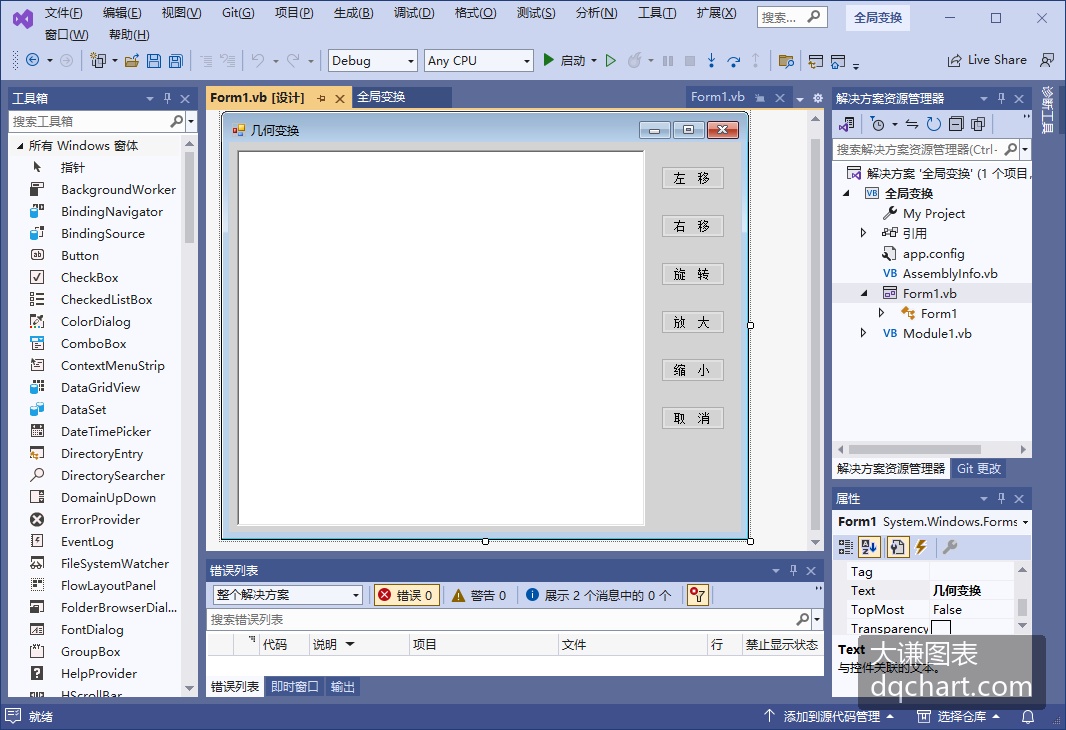Image resolution: width=1066 pixels, height=730 pixels.
Task: Click the Save All icon
Action: click(176, 60)
